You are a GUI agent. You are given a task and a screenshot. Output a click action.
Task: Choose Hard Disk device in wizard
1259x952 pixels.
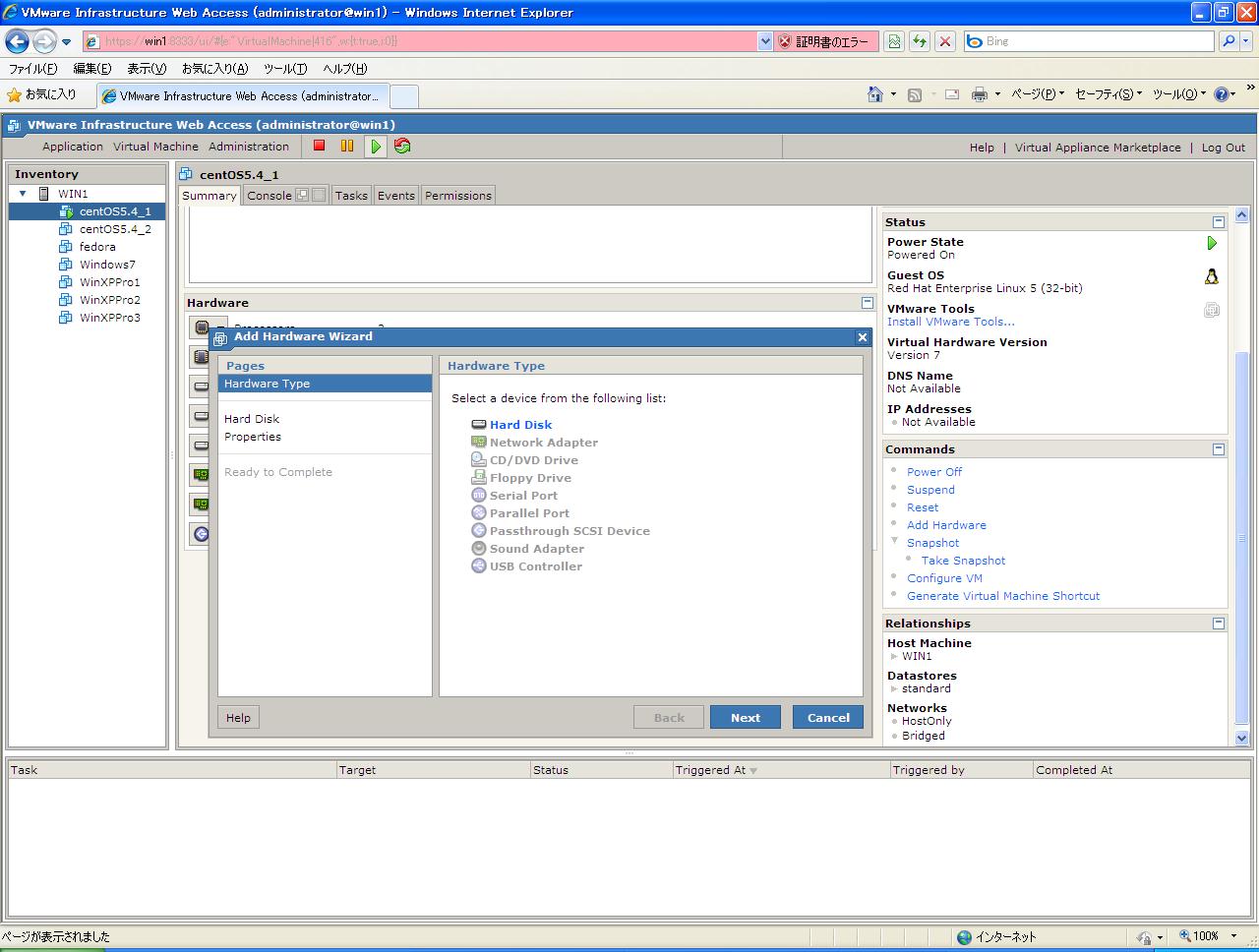pos(520,425)
